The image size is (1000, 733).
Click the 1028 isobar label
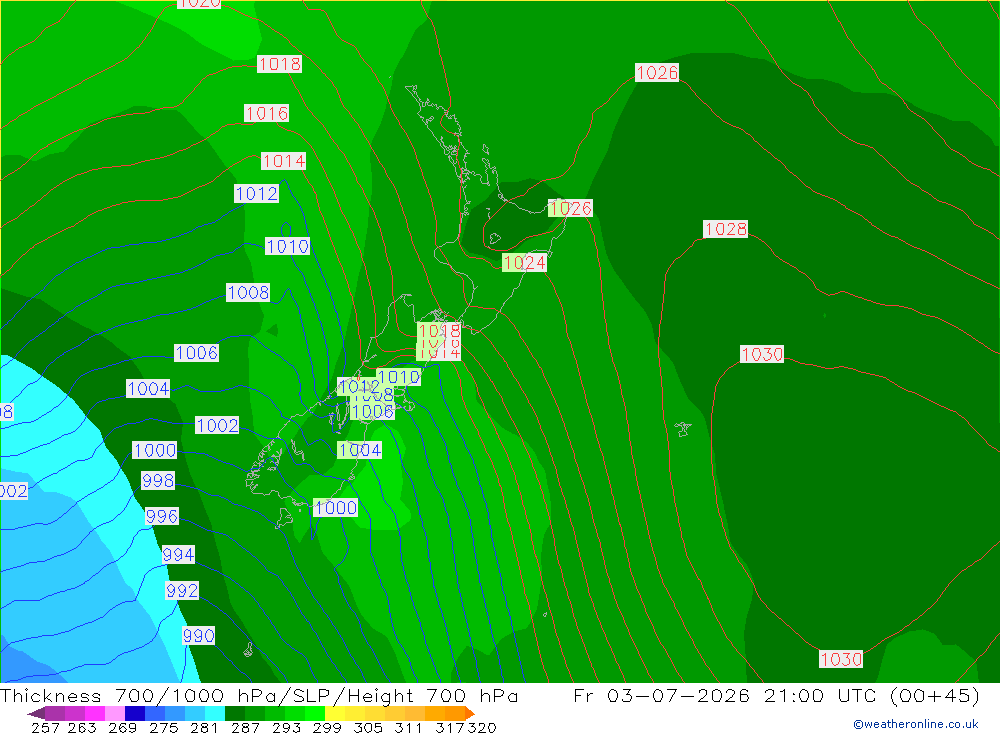(x=726, y=229)
